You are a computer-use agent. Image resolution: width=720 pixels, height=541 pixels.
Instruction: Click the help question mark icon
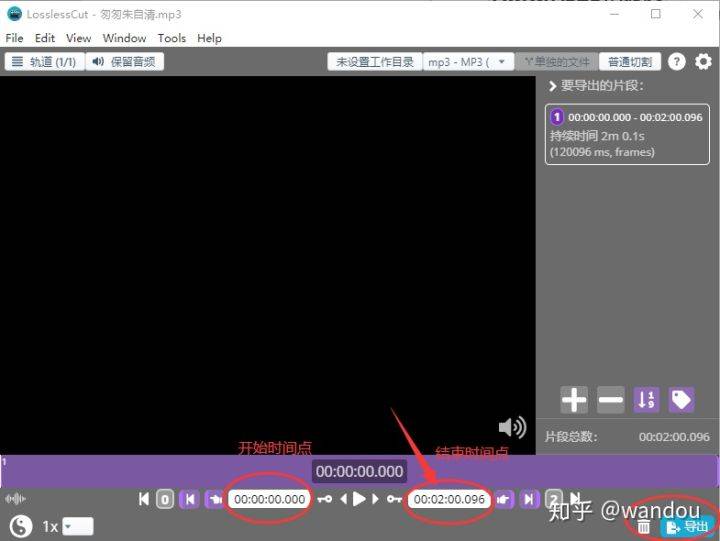[676, 62]
